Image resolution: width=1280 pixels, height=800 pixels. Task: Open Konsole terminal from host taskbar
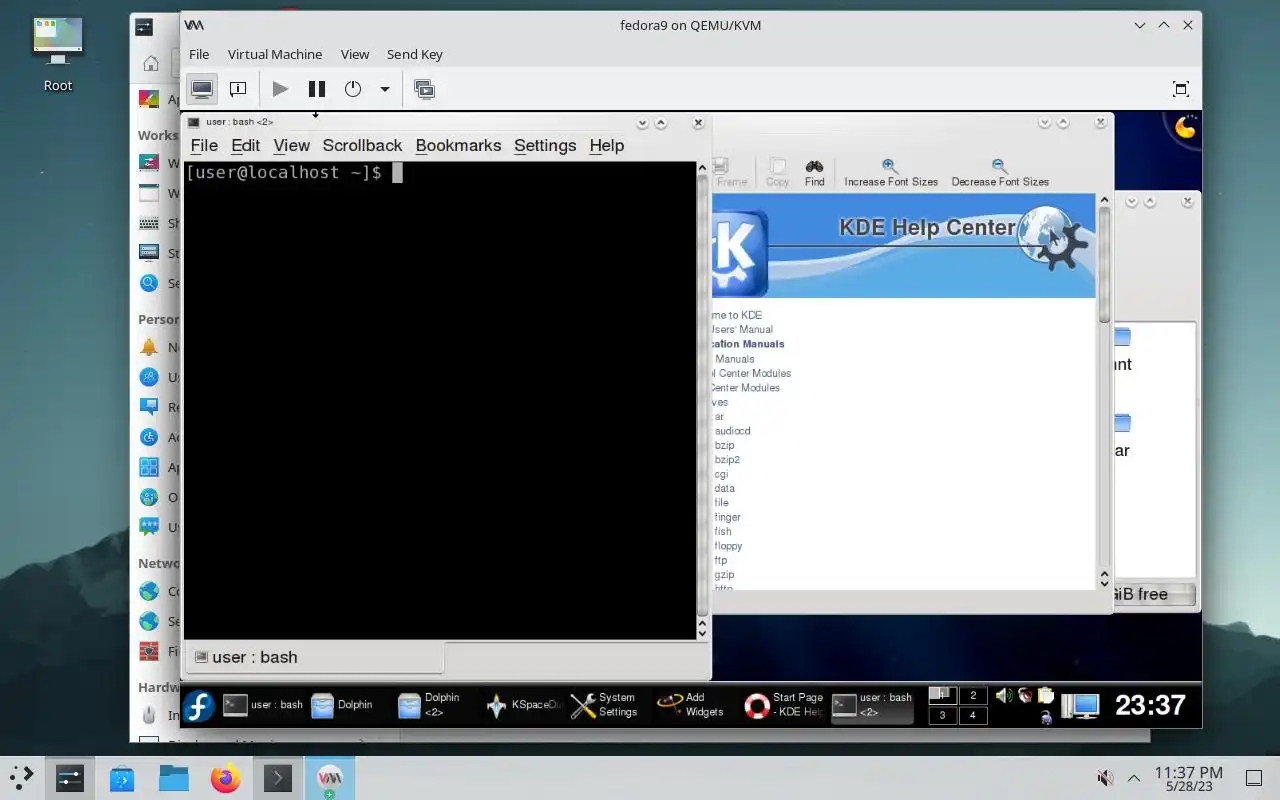pyautogui.click(x=277, y=778)
